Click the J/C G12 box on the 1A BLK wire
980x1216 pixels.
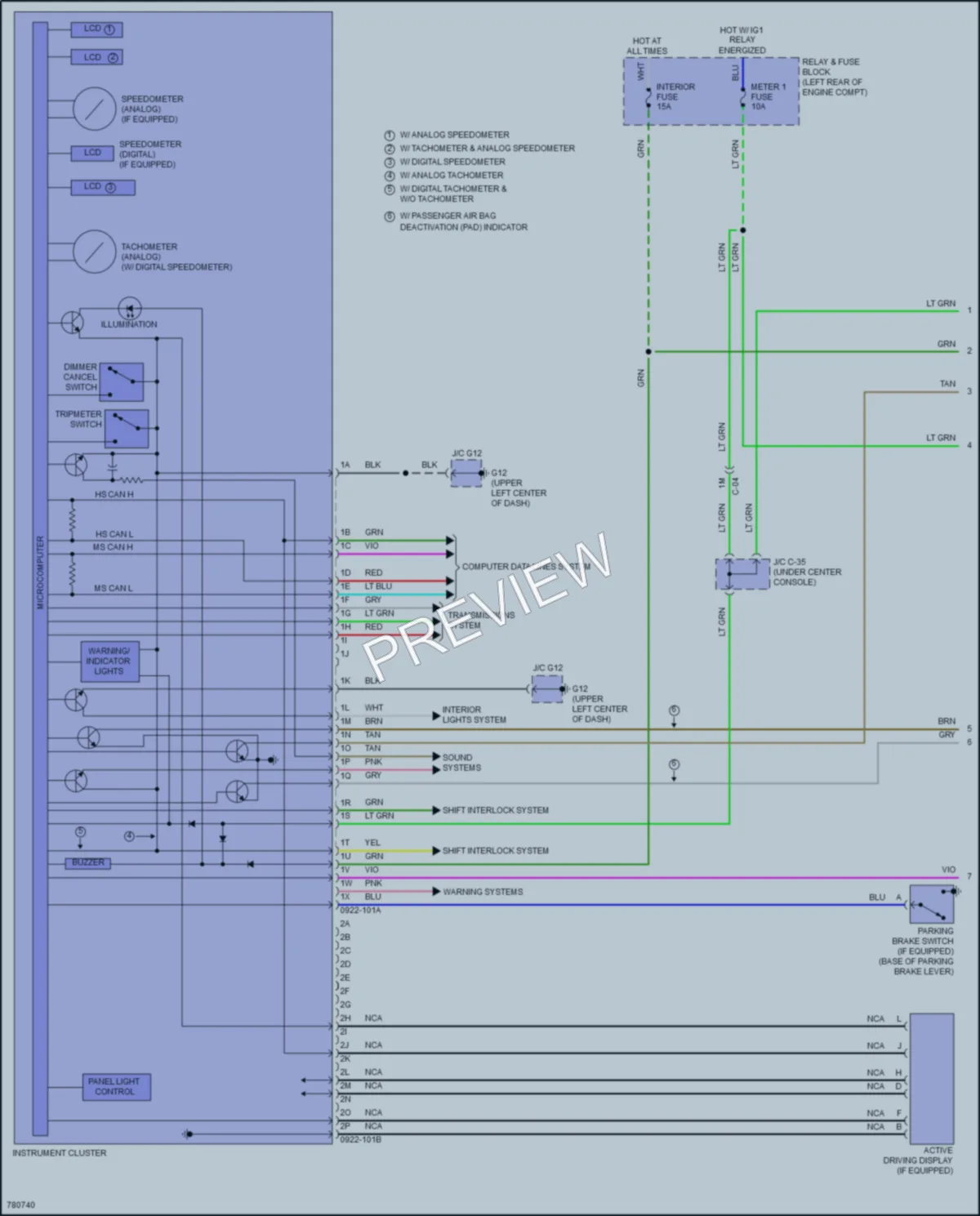pos(466,473)
